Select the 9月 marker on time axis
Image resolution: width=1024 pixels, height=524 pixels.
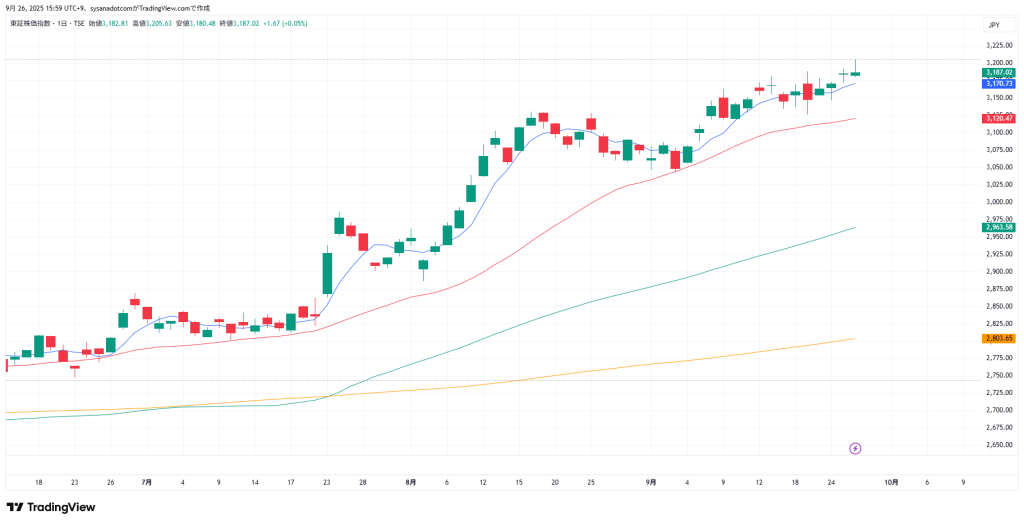(x=651, y=482)
